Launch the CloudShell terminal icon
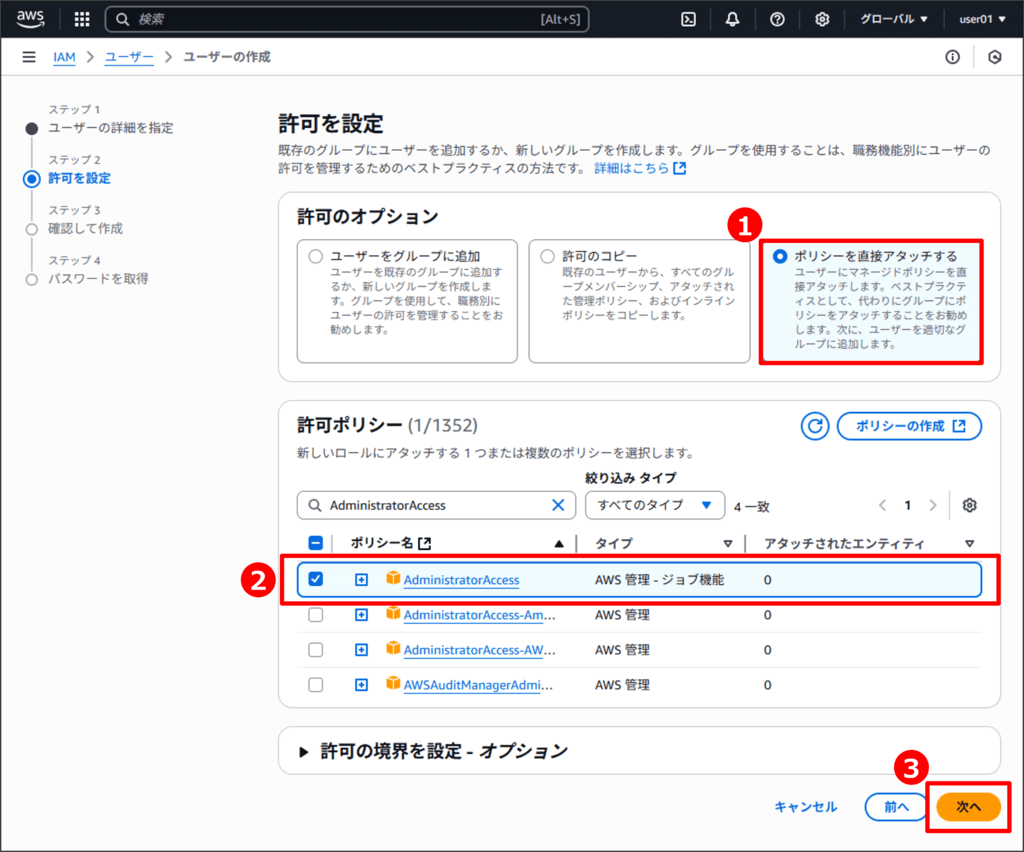1024x852 pixels. (688, 19)
